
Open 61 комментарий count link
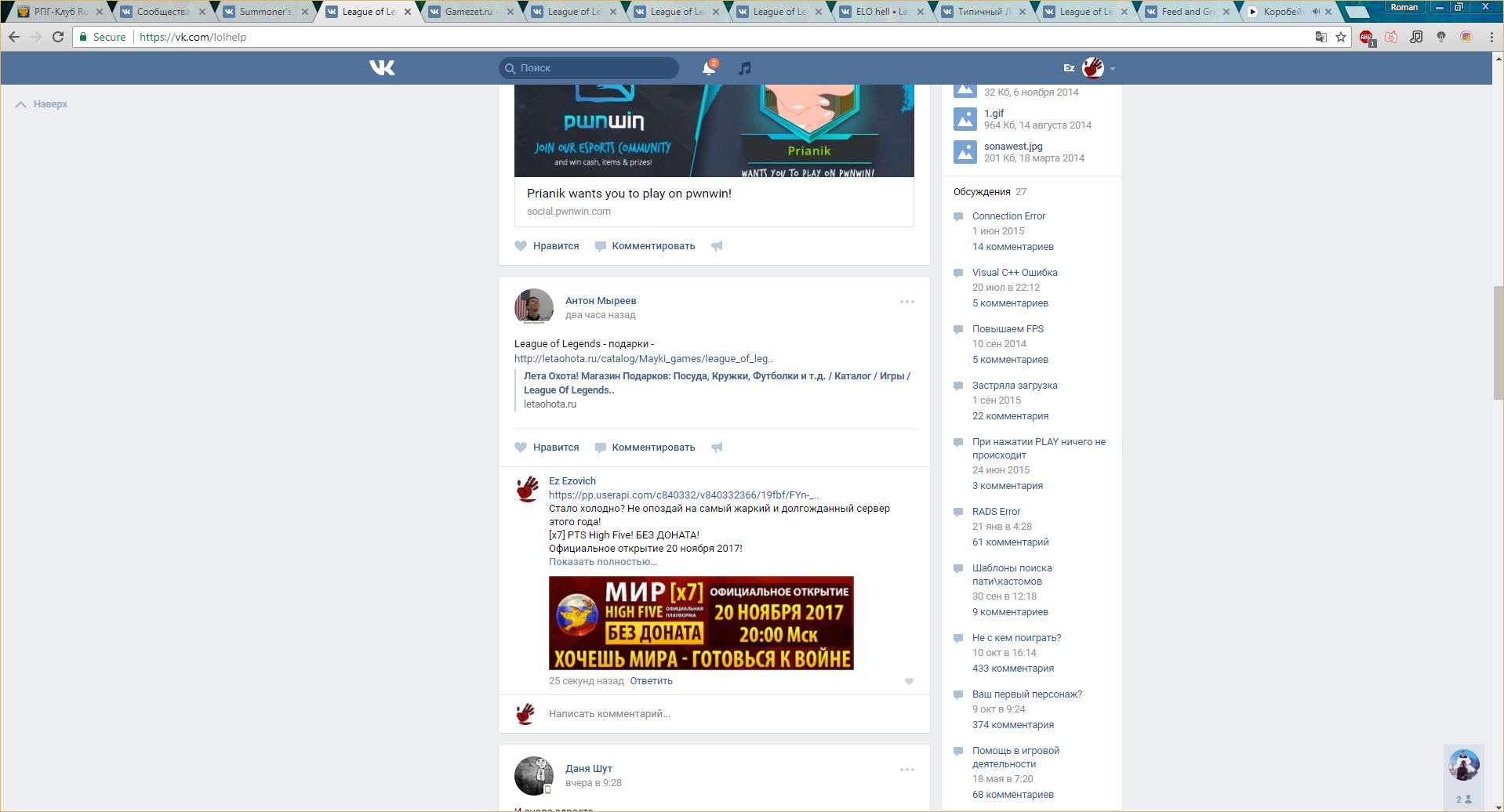click(1010, 542)
